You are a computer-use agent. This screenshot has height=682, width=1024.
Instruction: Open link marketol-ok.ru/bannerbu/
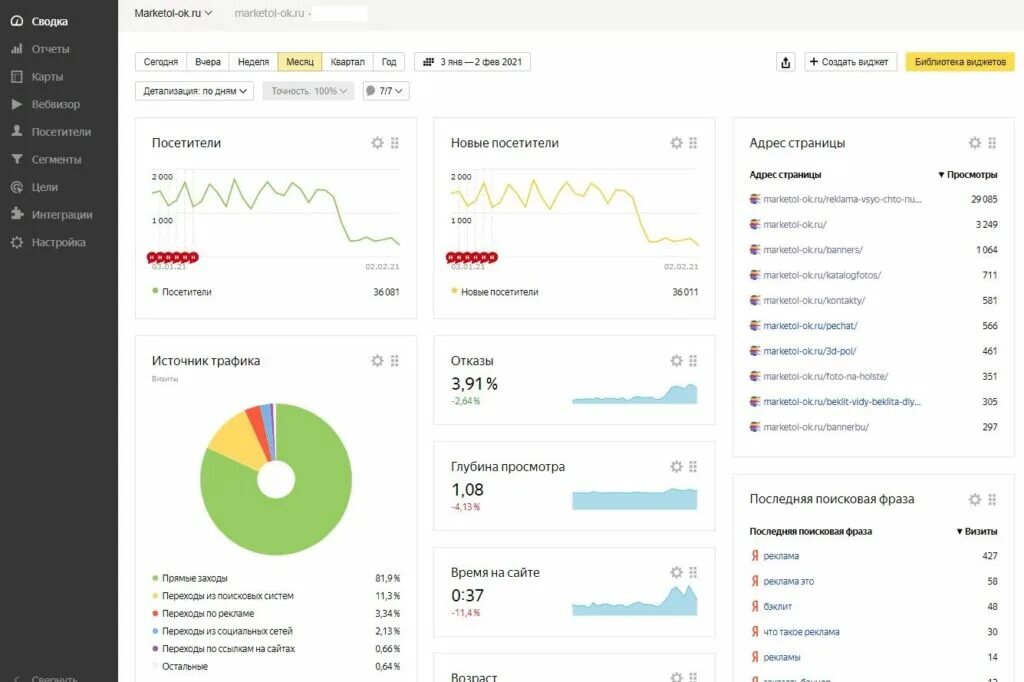(816, 427)
